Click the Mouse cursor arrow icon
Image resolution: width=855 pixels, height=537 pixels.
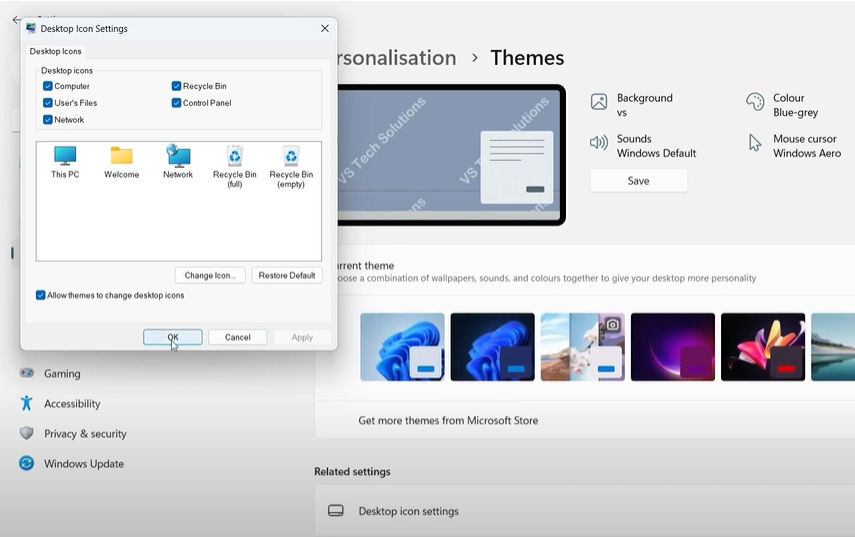pos(755,143)
